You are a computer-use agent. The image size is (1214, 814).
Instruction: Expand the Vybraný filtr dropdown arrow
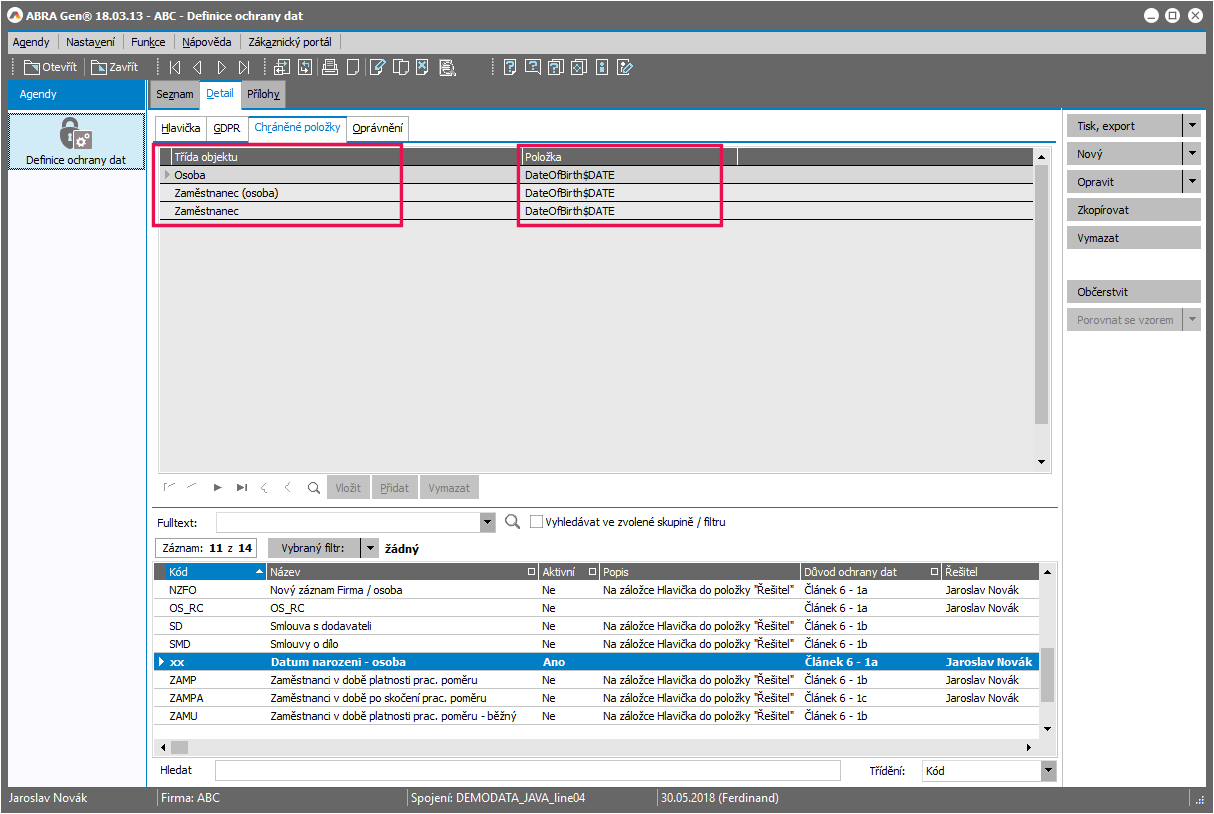(x=369, y=548)
